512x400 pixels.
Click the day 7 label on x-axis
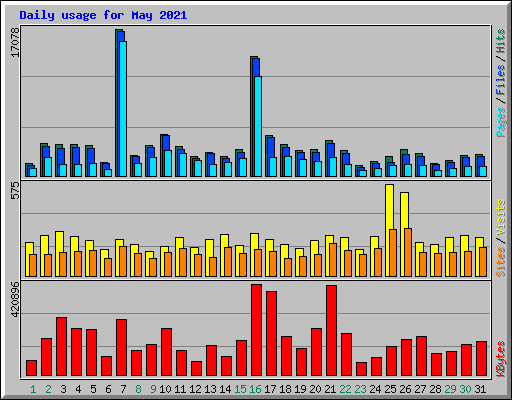coord(123,389)
